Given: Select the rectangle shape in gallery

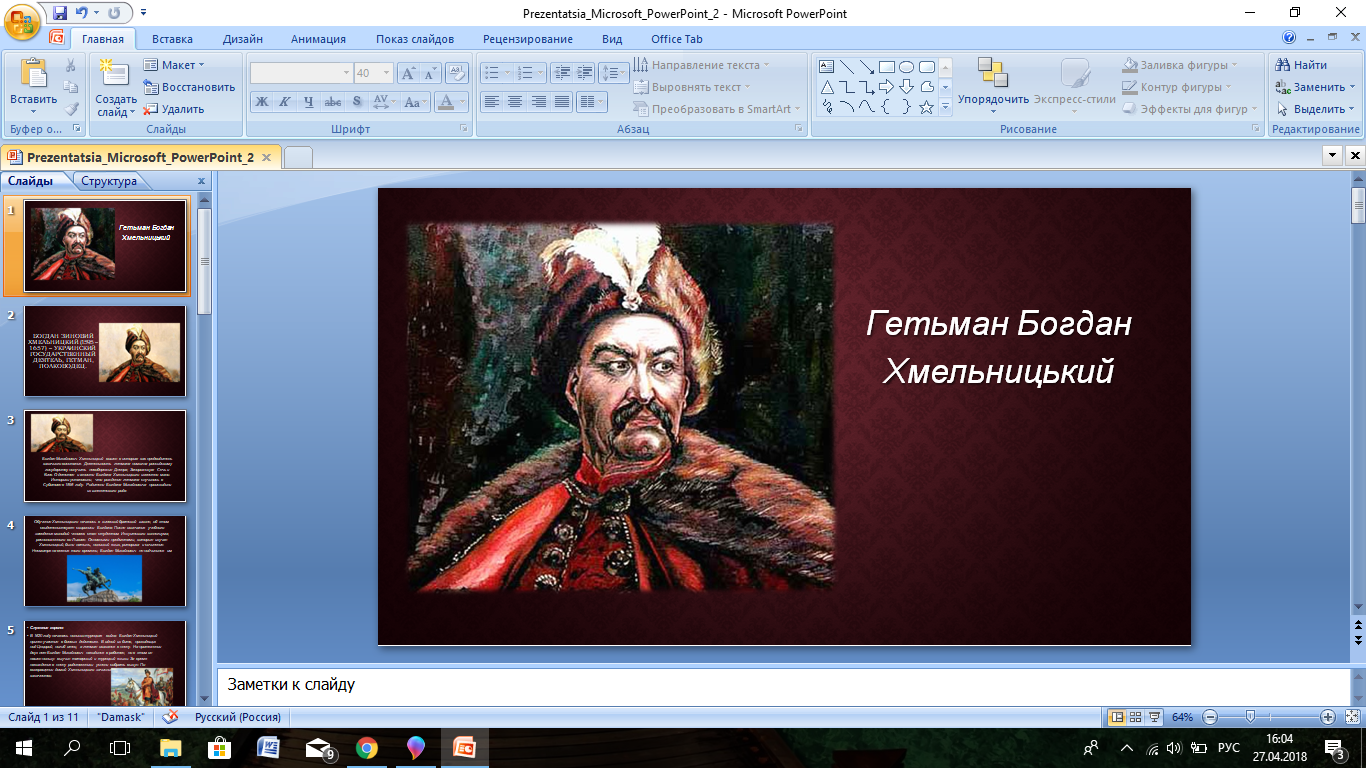Looking at the screenshot, I should 886,67.
